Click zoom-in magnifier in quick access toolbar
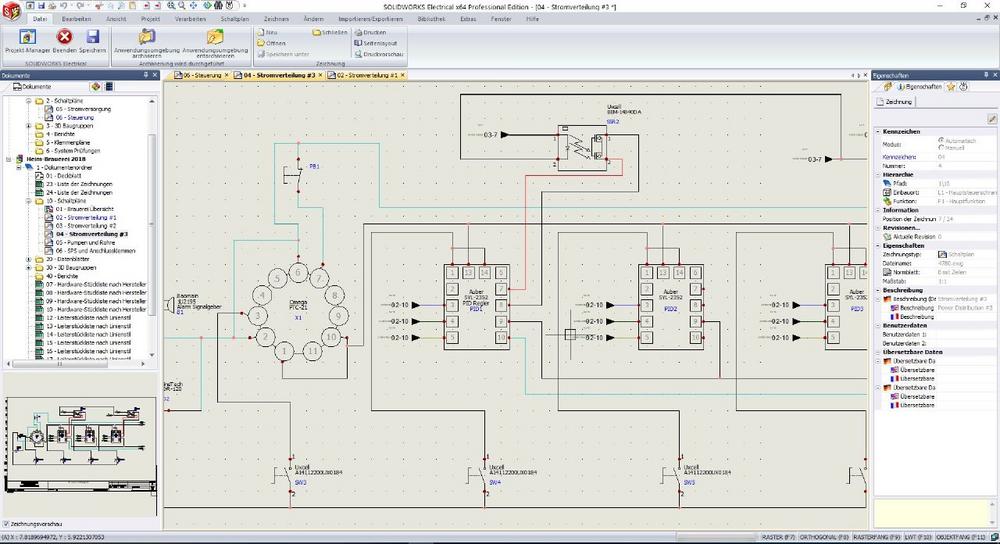This screenshot has width=1000, height=544. [x=171, y=6]
